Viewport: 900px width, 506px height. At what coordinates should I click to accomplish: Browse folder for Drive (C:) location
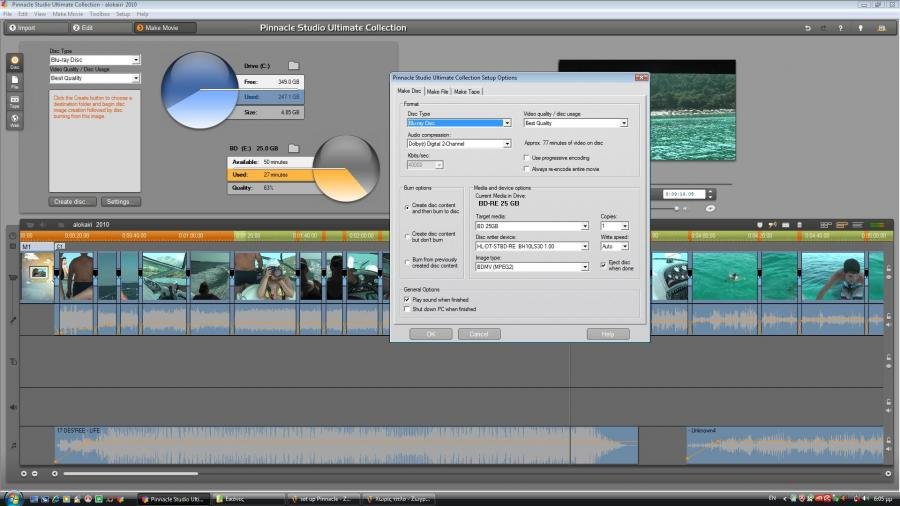click(x=293, y=65)
